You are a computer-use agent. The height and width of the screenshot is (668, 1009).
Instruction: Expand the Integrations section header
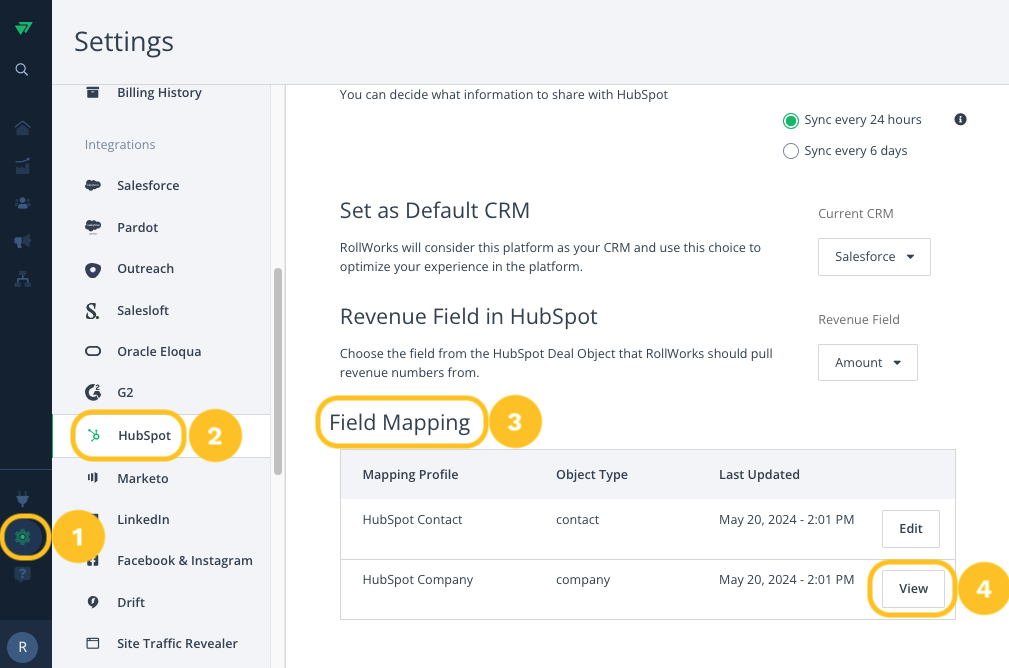click(120, 144)
